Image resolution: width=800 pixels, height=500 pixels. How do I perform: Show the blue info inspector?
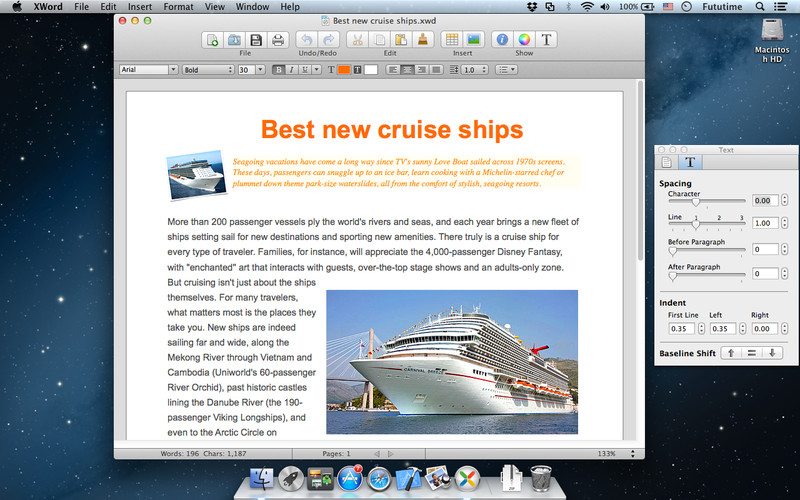coord(502,40)
